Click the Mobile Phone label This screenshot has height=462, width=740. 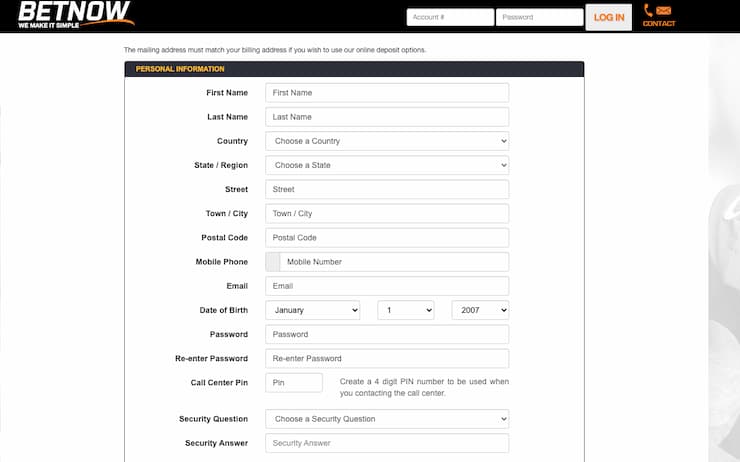tap(222, 261)
